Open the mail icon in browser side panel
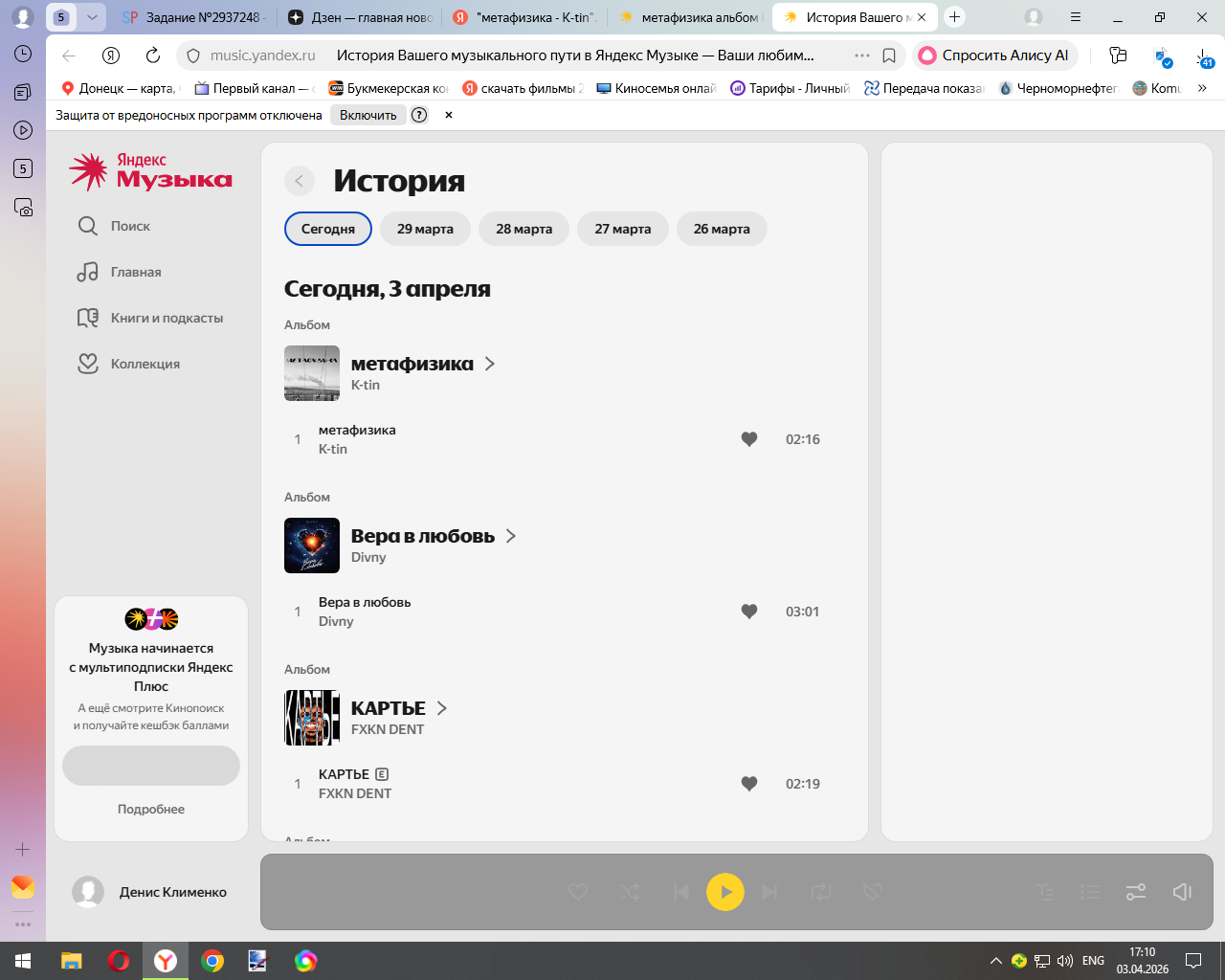 pos(23,887)
